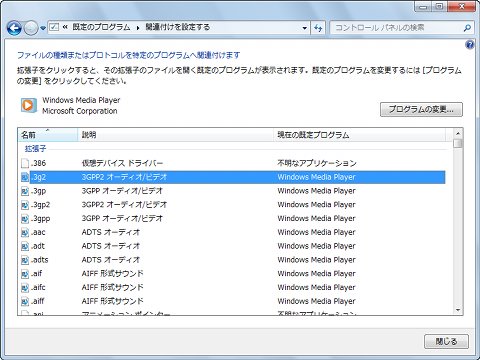The width and height of the screenshot is (480, 360).
Task: Select the .3g2 extension name
Action: [x=38, y=177]
